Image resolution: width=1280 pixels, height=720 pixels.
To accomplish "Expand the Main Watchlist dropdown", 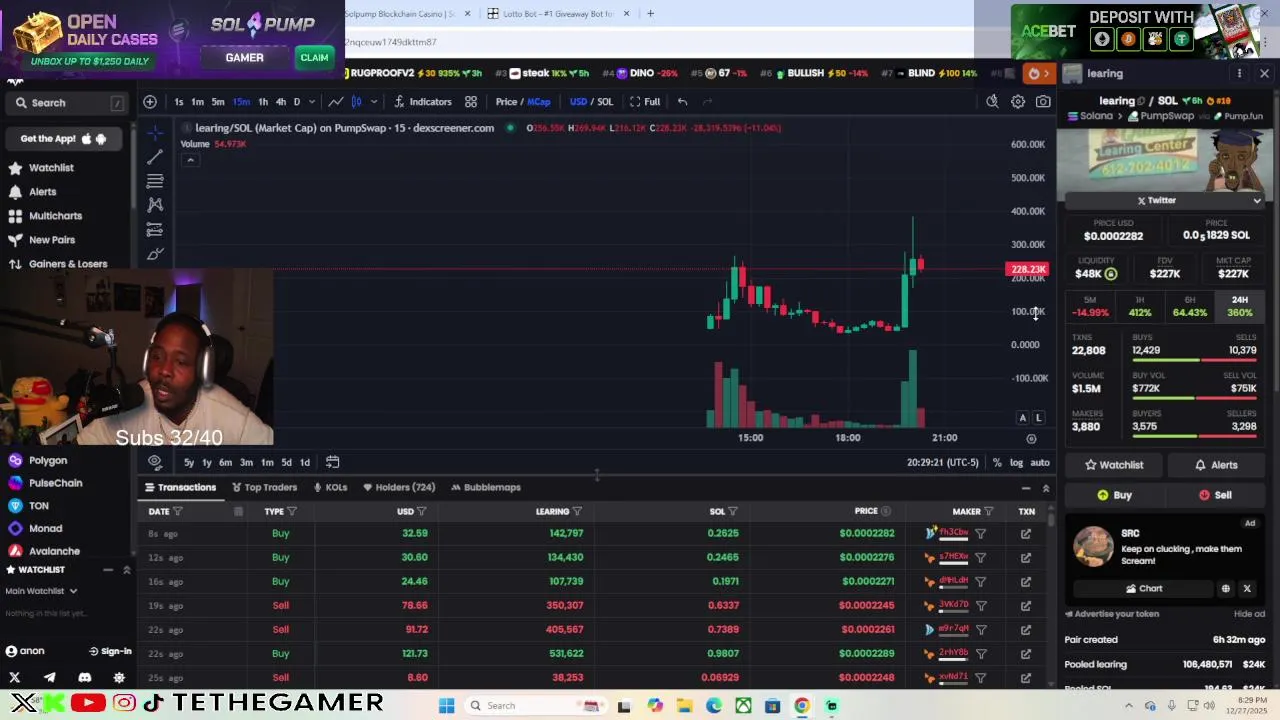I will [x=73, y=591].
